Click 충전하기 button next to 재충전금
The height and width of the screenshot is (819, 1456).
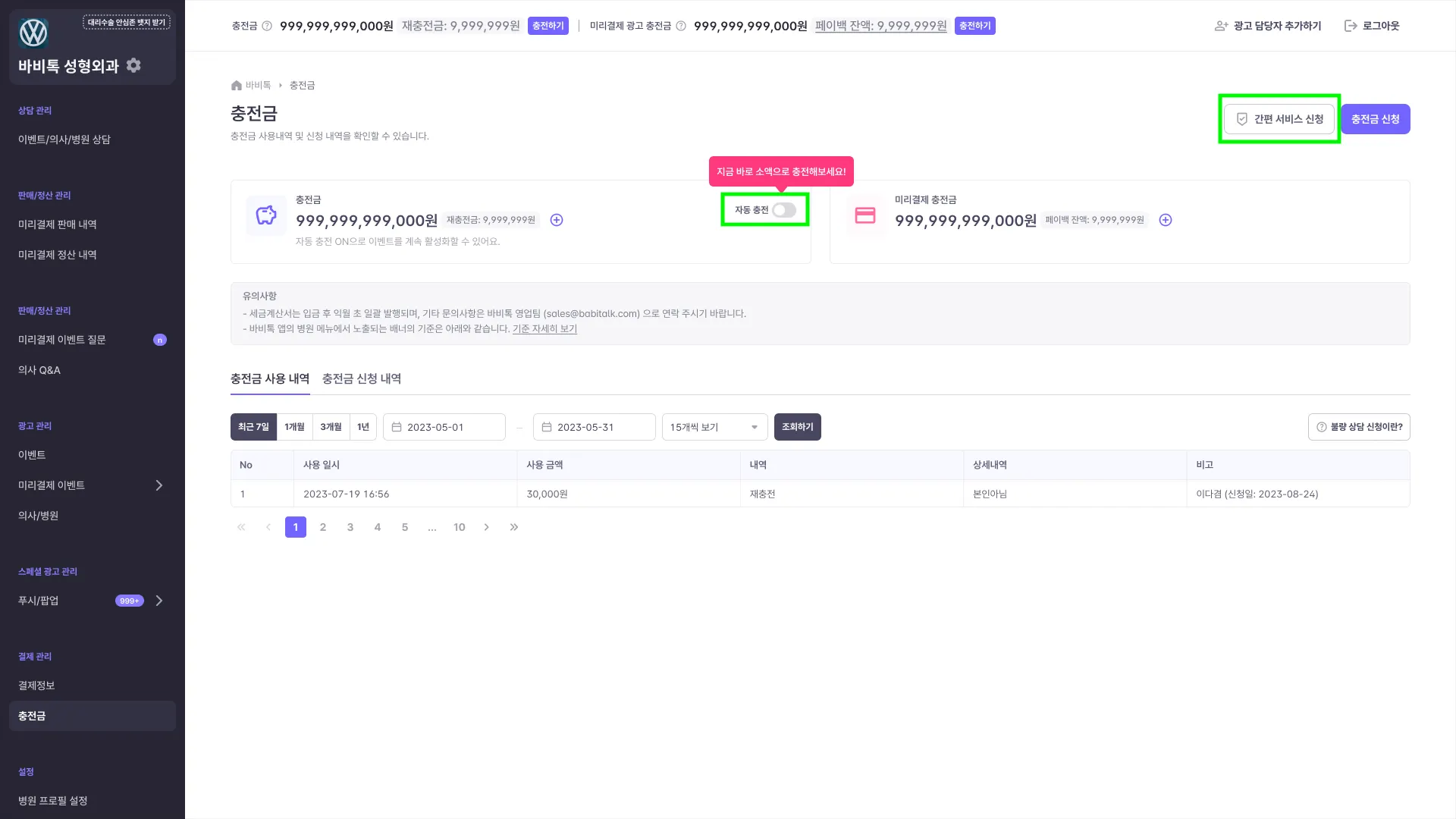coord(548,26)
